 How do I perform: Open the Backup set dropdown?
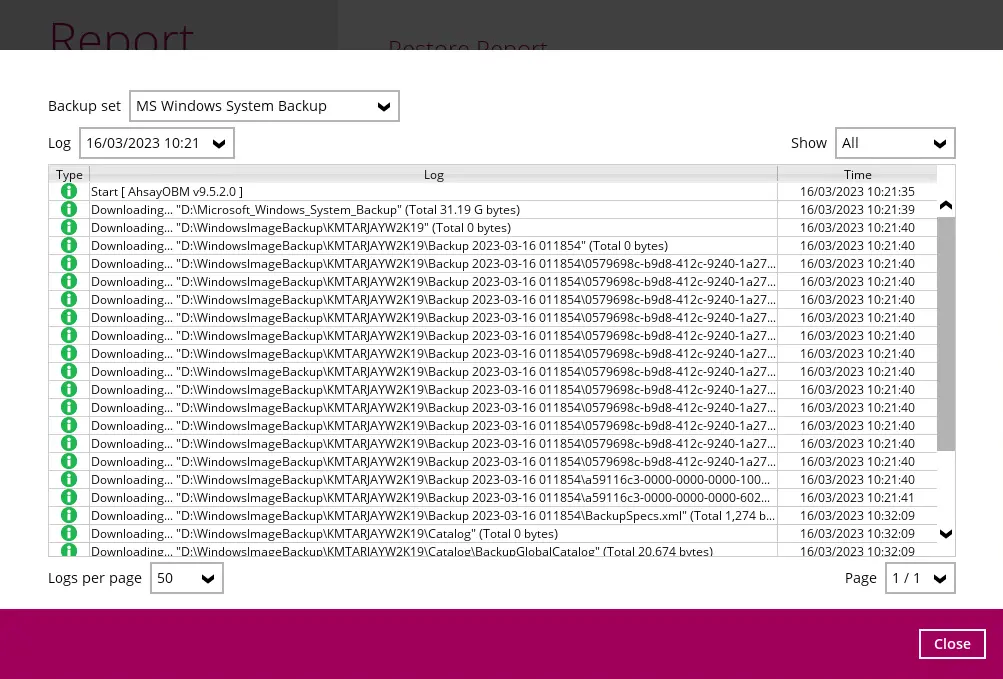click(x=264, y=106)
